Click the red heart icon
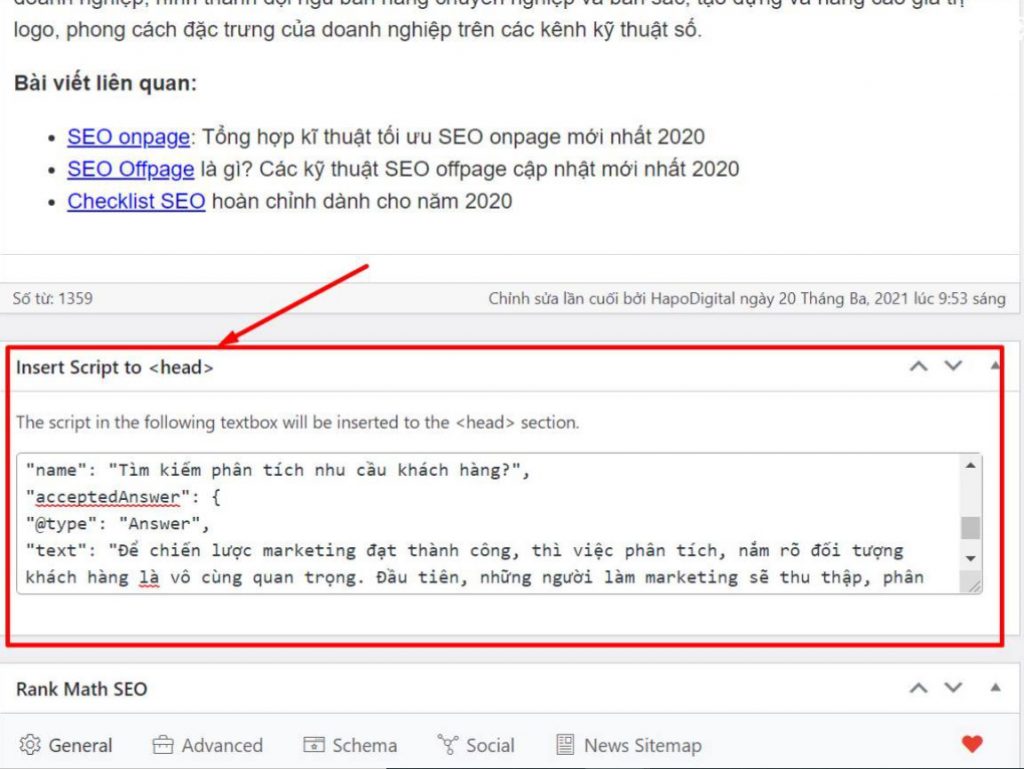The height and width of the screenshot is (769, 1024). point(972,744)
